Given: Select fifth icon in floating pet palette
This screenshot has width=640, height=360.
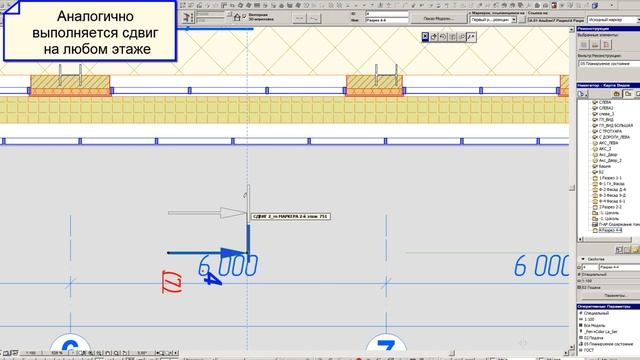Looking at the screenshot, I should pos(462,37).
